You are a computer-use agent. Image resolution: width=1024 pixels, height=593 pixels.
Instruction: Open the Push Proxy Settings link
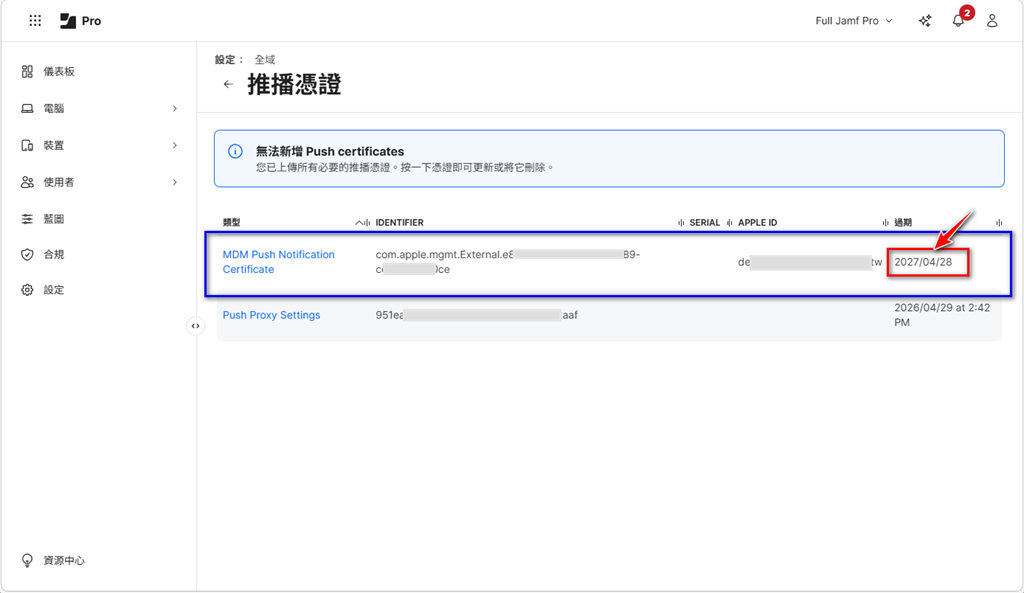[271, 315]
